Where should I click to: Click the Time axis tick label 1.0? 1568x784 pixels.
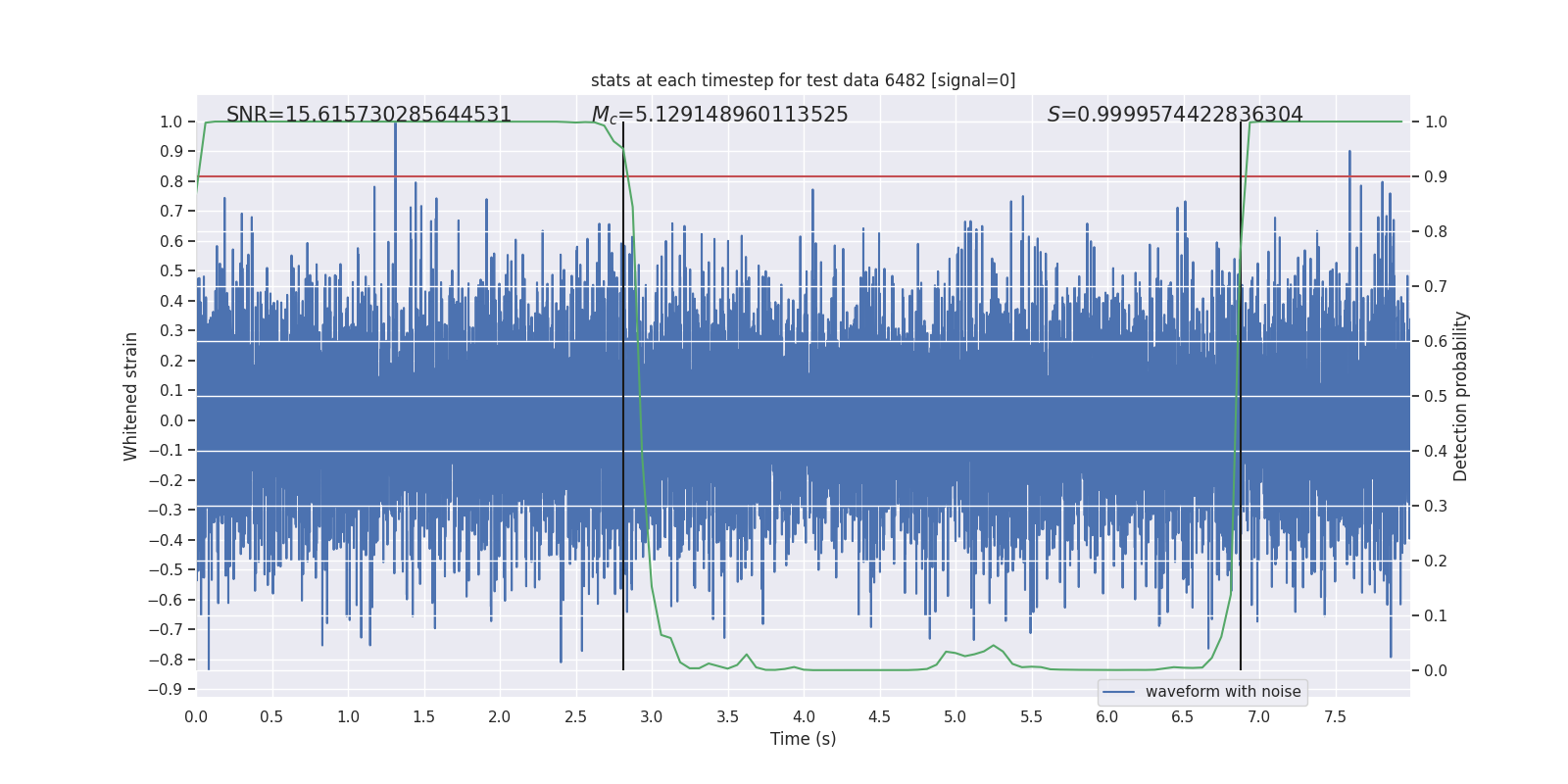pos(348,716)
